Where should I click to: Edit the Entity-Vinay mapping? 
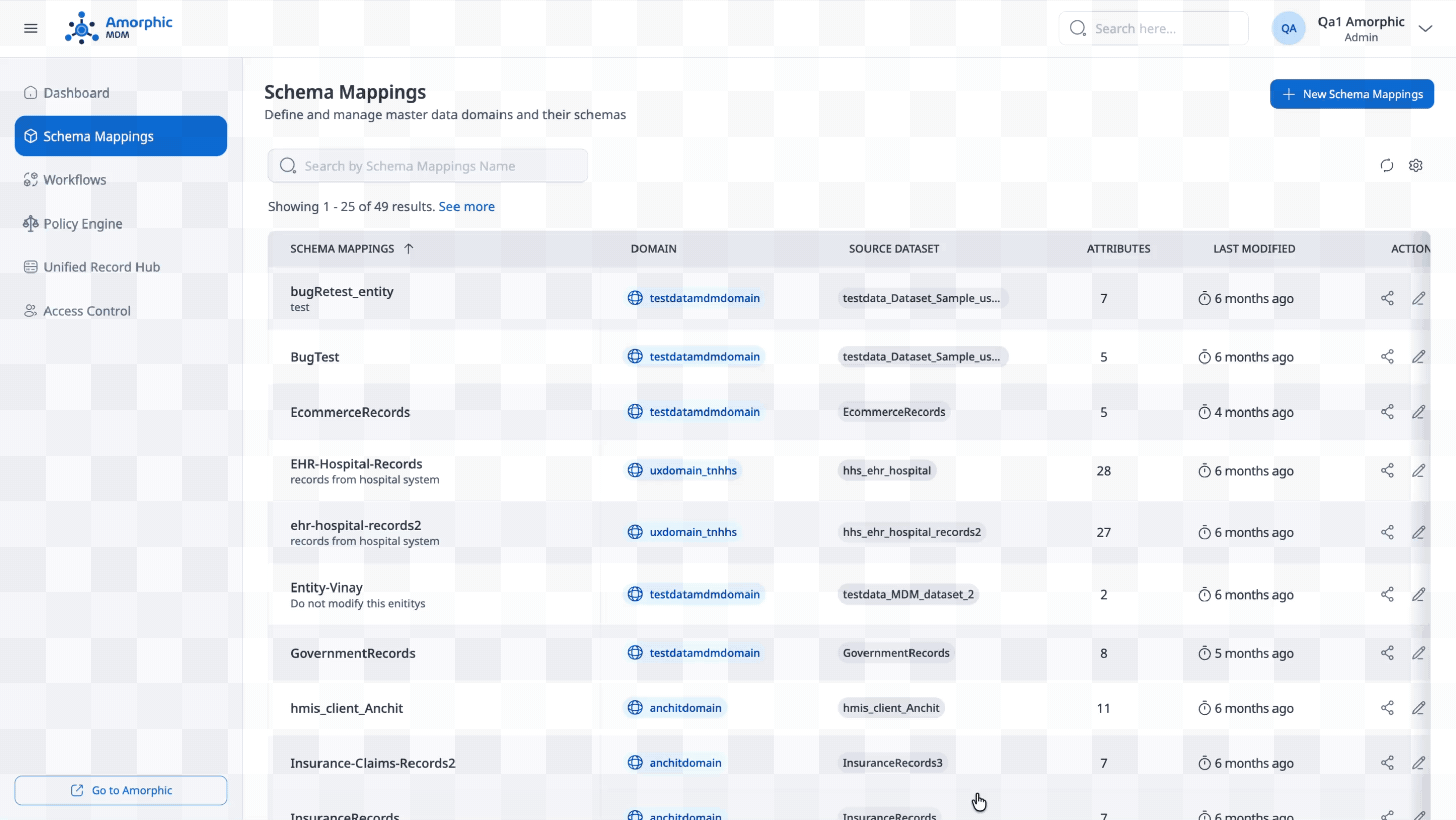(1418, 594)
